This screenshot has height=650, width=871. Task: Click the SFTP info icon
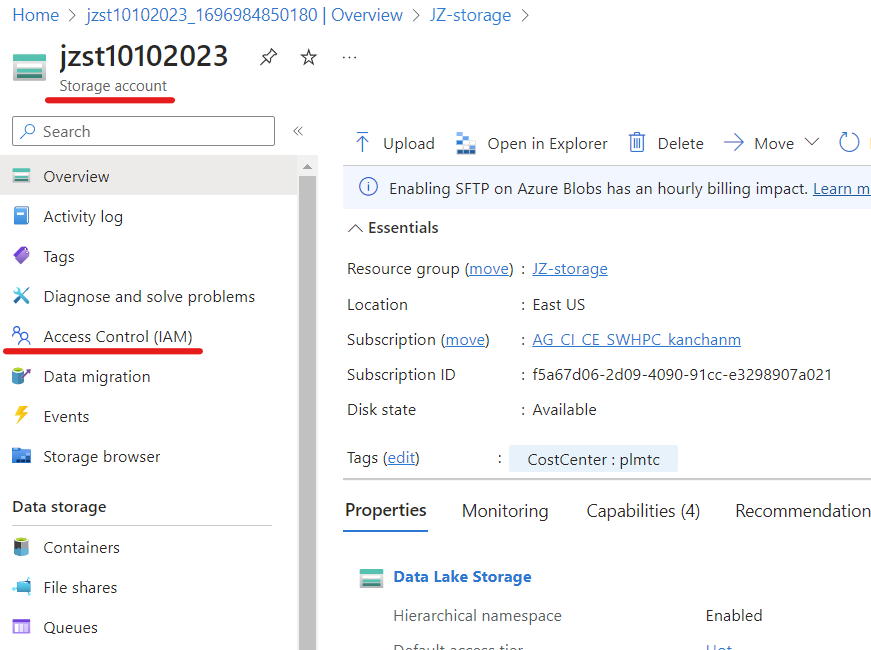[x=368, y=187]
